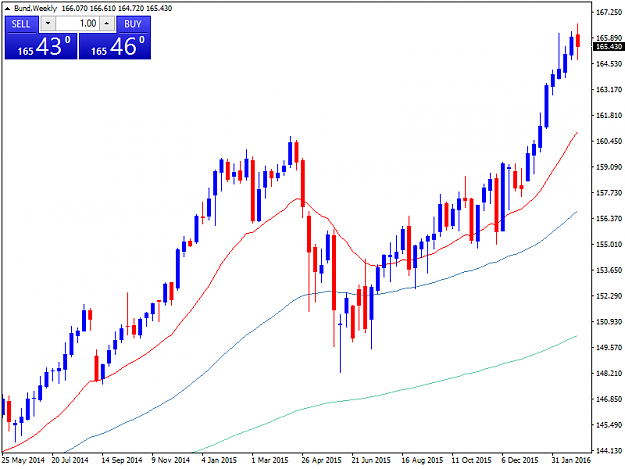Click the 144.130 price scale label
625x469 pixels.
click(x=609, y=451)
